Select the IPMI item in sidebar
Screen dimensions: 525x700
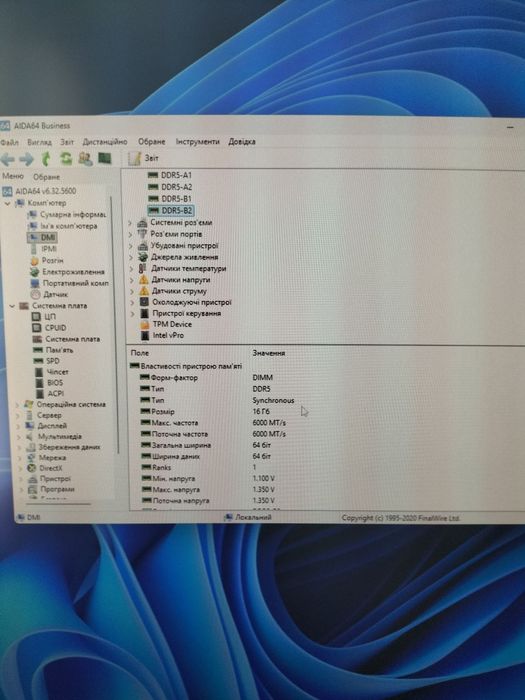(43, 249)
